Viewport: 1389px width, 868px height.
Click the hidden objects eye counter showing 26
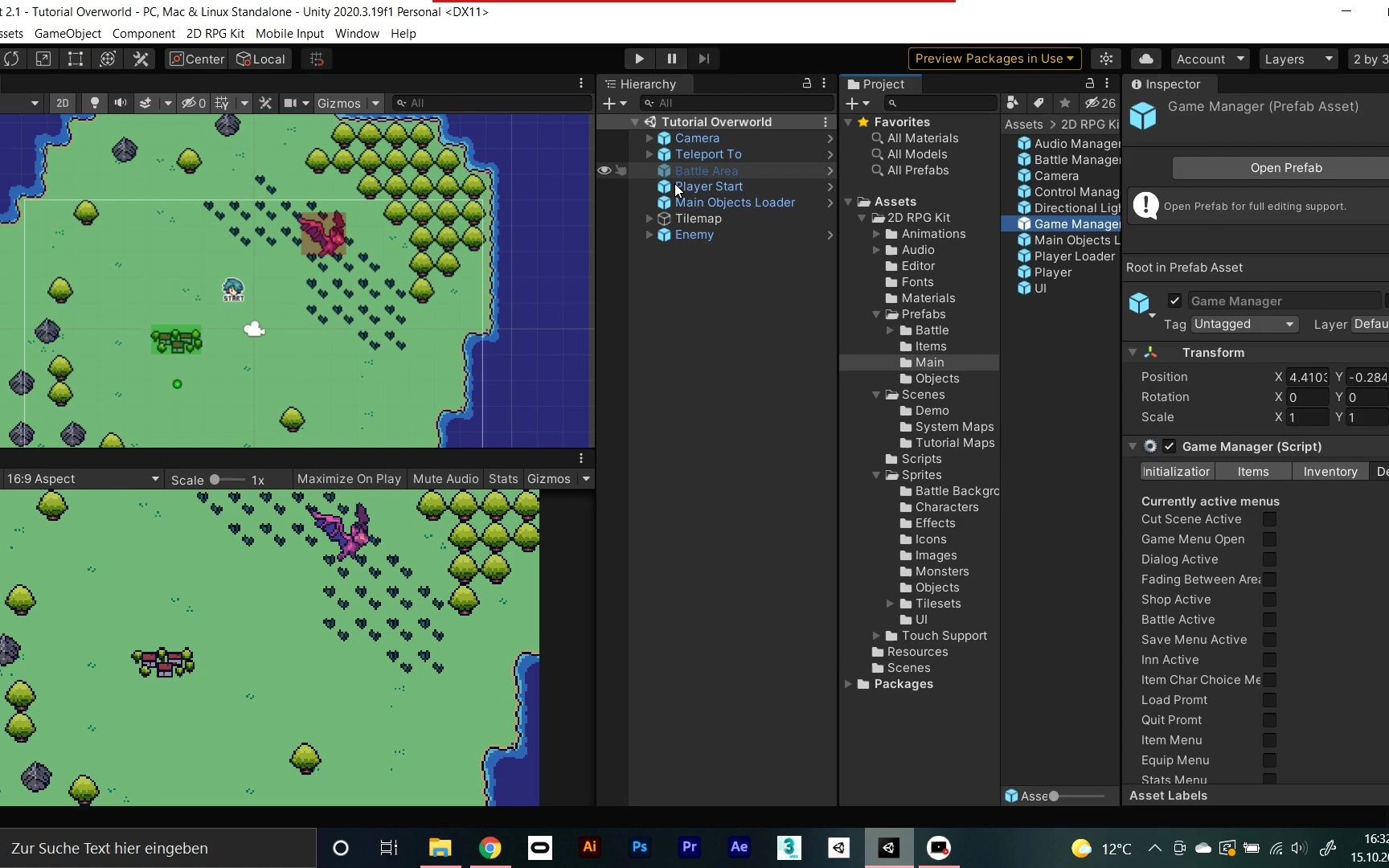coord(1097,103)
